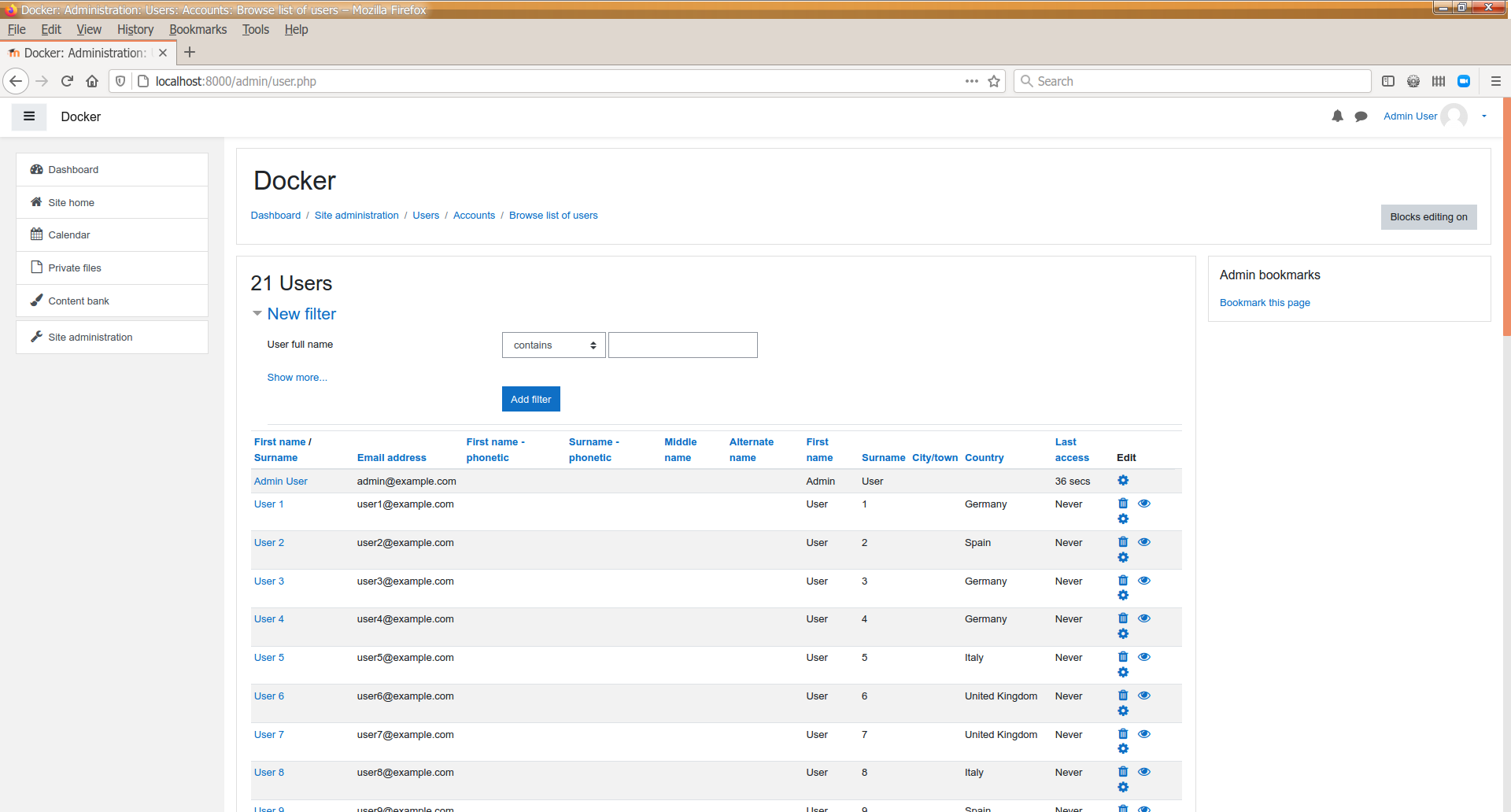Viewport: 1511px width, 812px height.
Task: Open Site administration in side navigation
Action: [x=112, y=337]
